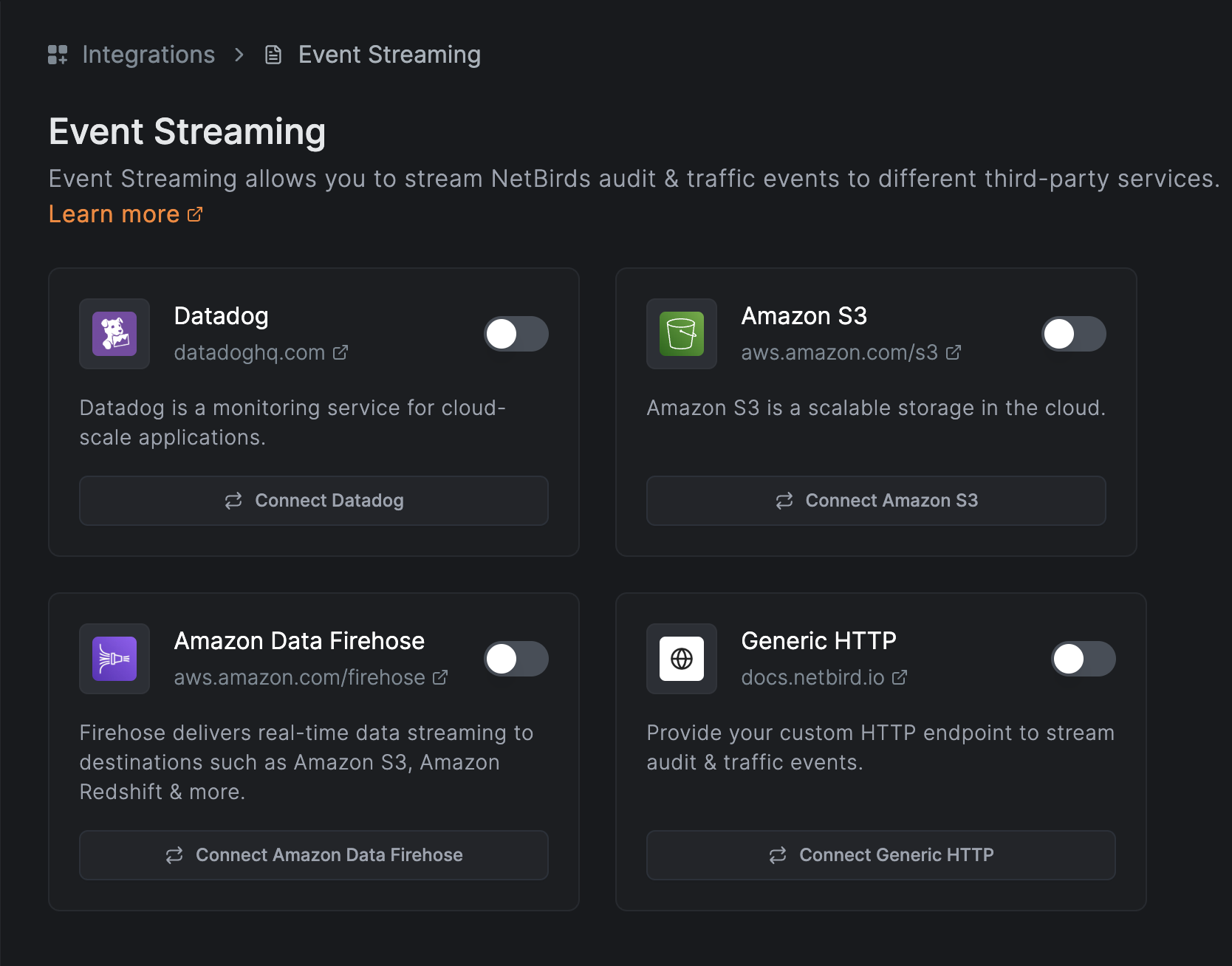Image resolution: width=1232 pixels, height=966 pixels.
Task: Click the document icon next to Event Streaming
Action: tap(273, 54)
